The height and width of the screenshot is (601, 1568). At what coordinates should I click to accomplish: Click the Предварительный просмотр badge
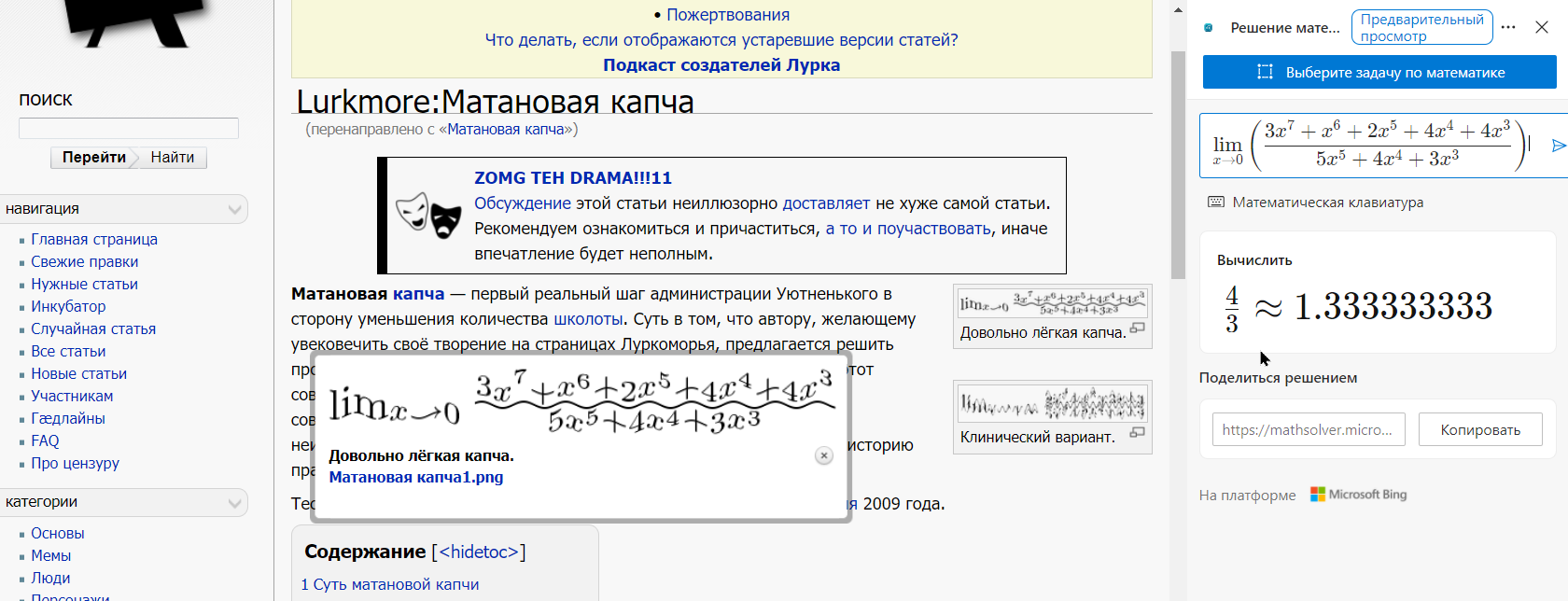pos(1421,27)
